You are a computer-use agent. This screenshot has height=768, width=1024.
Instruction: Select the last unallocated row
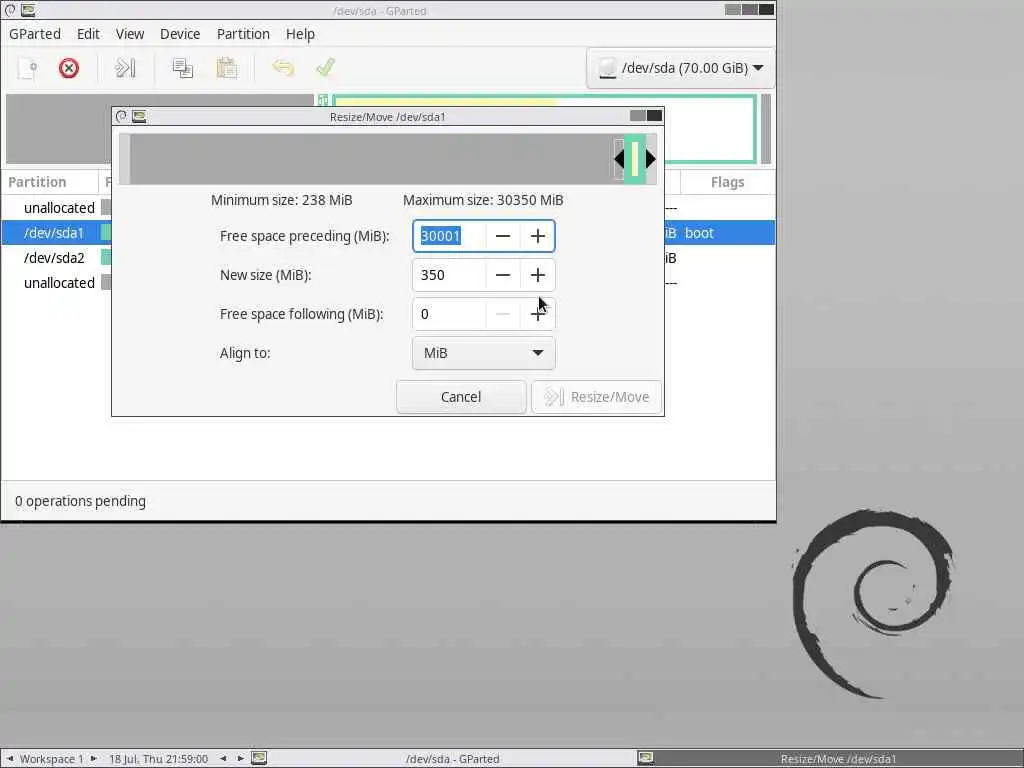click(388, 283)
